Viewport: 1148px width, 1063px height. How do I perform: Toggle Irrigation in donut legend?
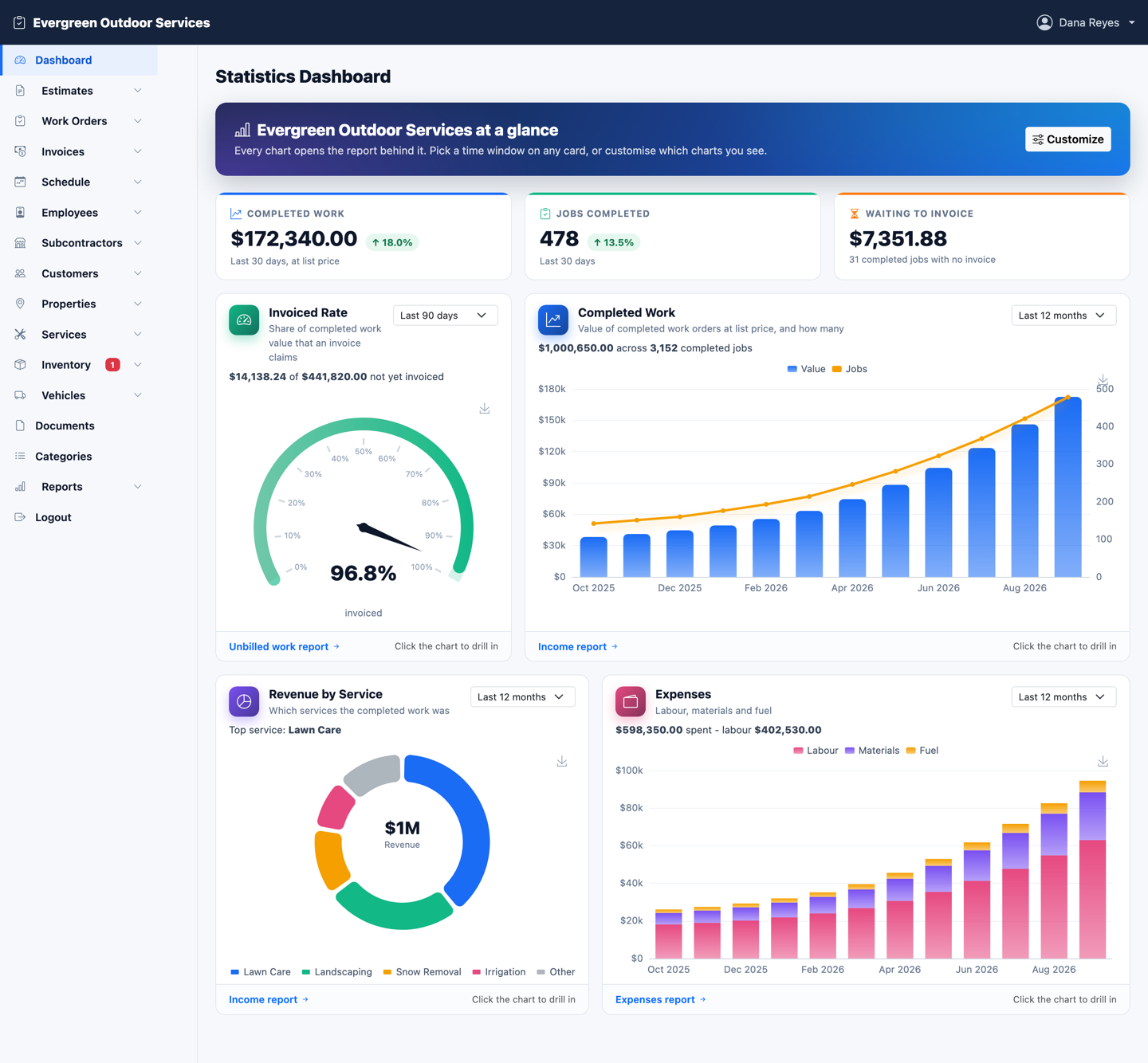pos(499,972)
